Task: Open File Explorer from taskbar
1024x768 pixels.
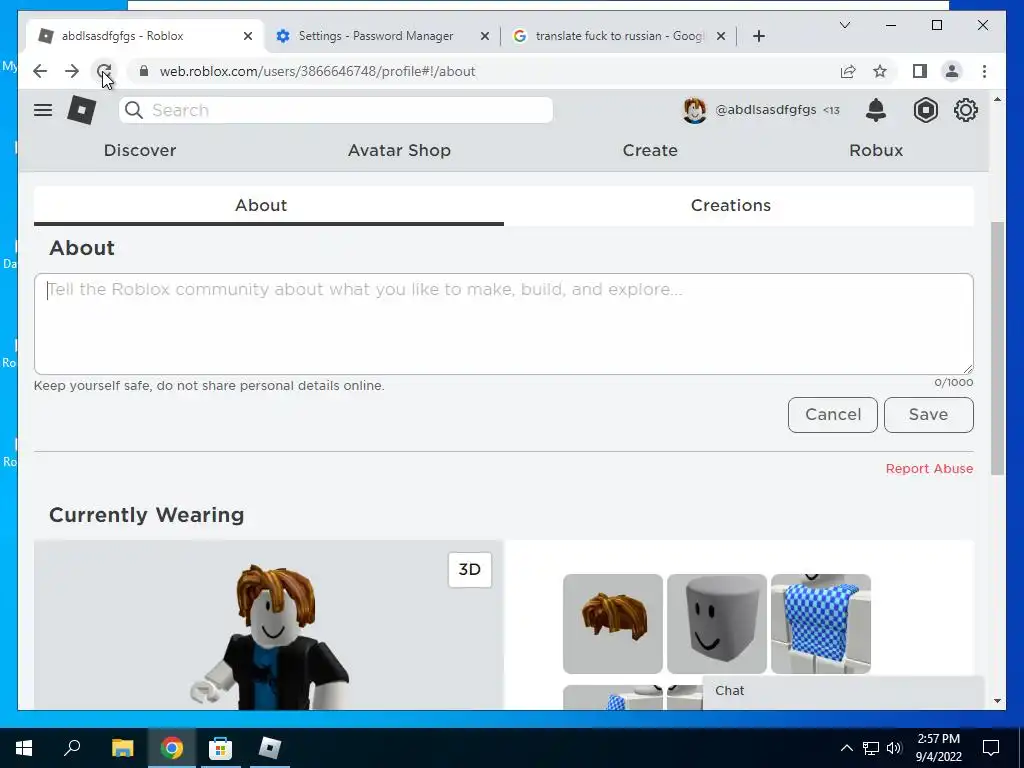Action: click(122, 748)
